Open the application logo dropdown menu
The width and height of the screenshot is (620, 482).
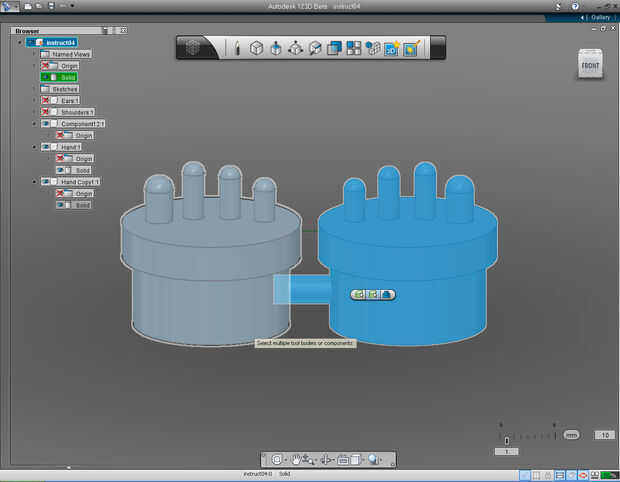[9, 6]
